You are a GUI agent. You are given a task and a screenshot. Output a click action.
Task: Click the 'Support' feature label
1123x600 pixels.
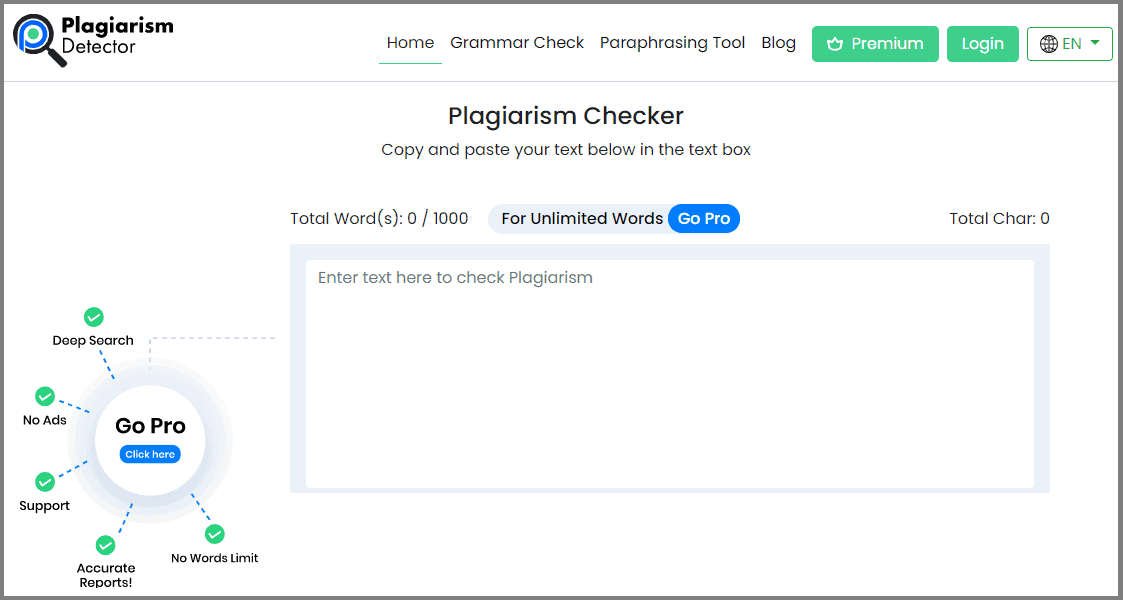click(x=44, y=506)
